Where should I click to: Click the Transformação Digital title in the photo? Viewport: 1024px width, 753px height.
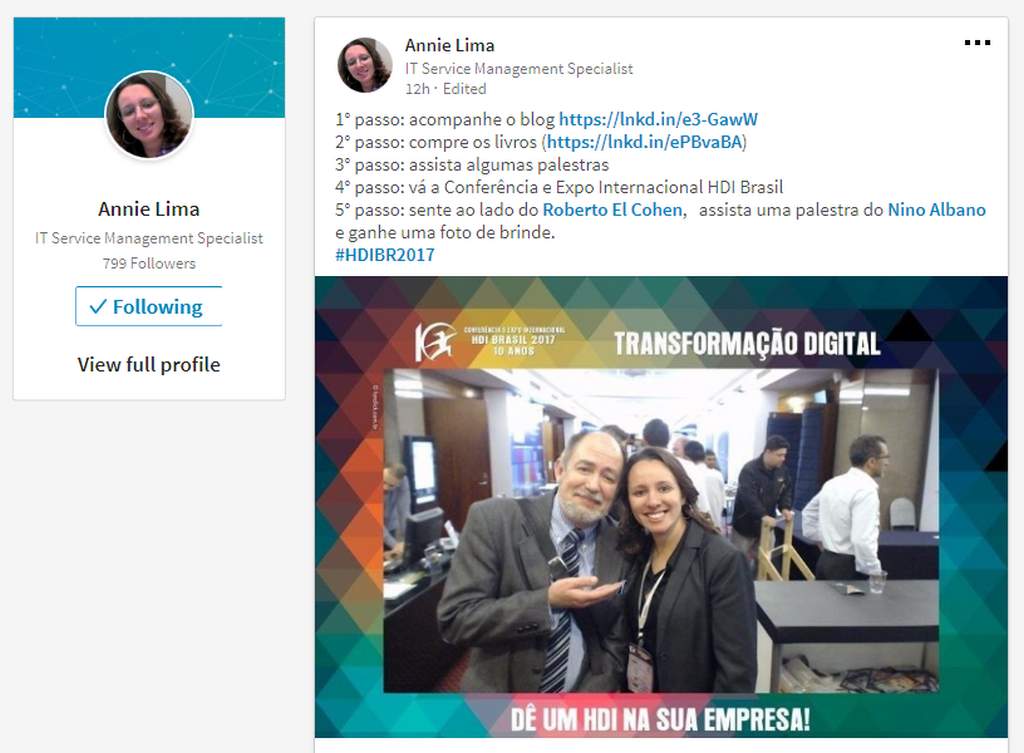click(x=747, y=344)
